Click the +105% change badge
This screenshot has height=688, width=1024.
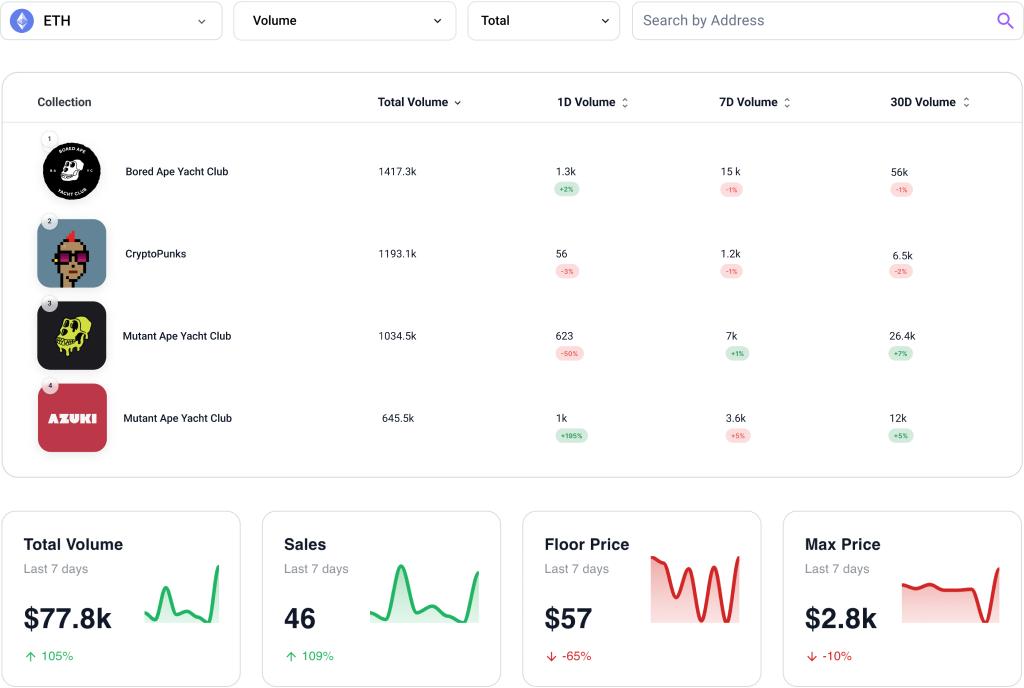tap(571, 436)
